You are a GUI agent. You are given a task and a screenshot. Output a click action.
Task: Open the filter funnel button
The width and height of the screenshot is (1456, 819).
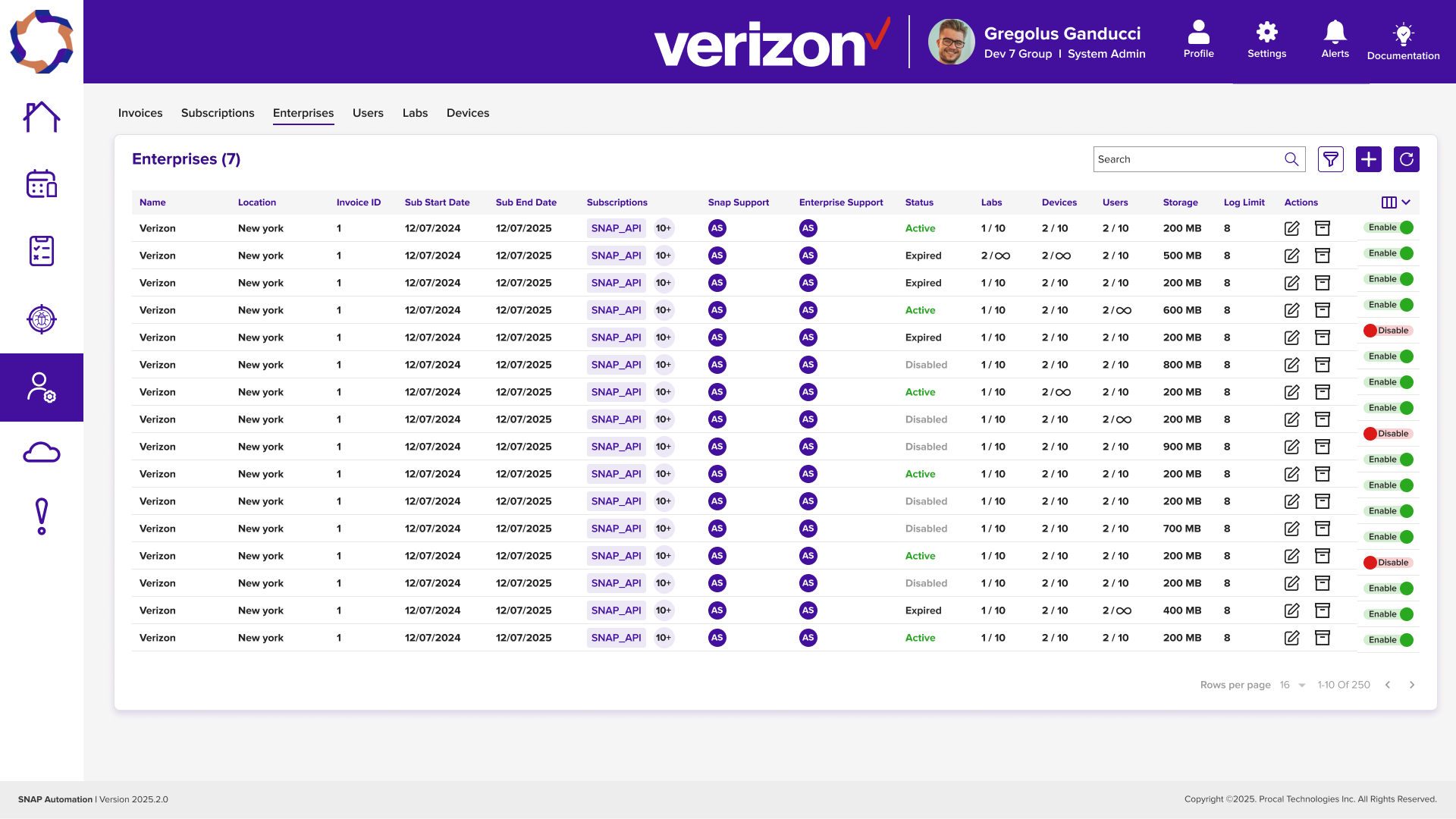click(1330, 159)
